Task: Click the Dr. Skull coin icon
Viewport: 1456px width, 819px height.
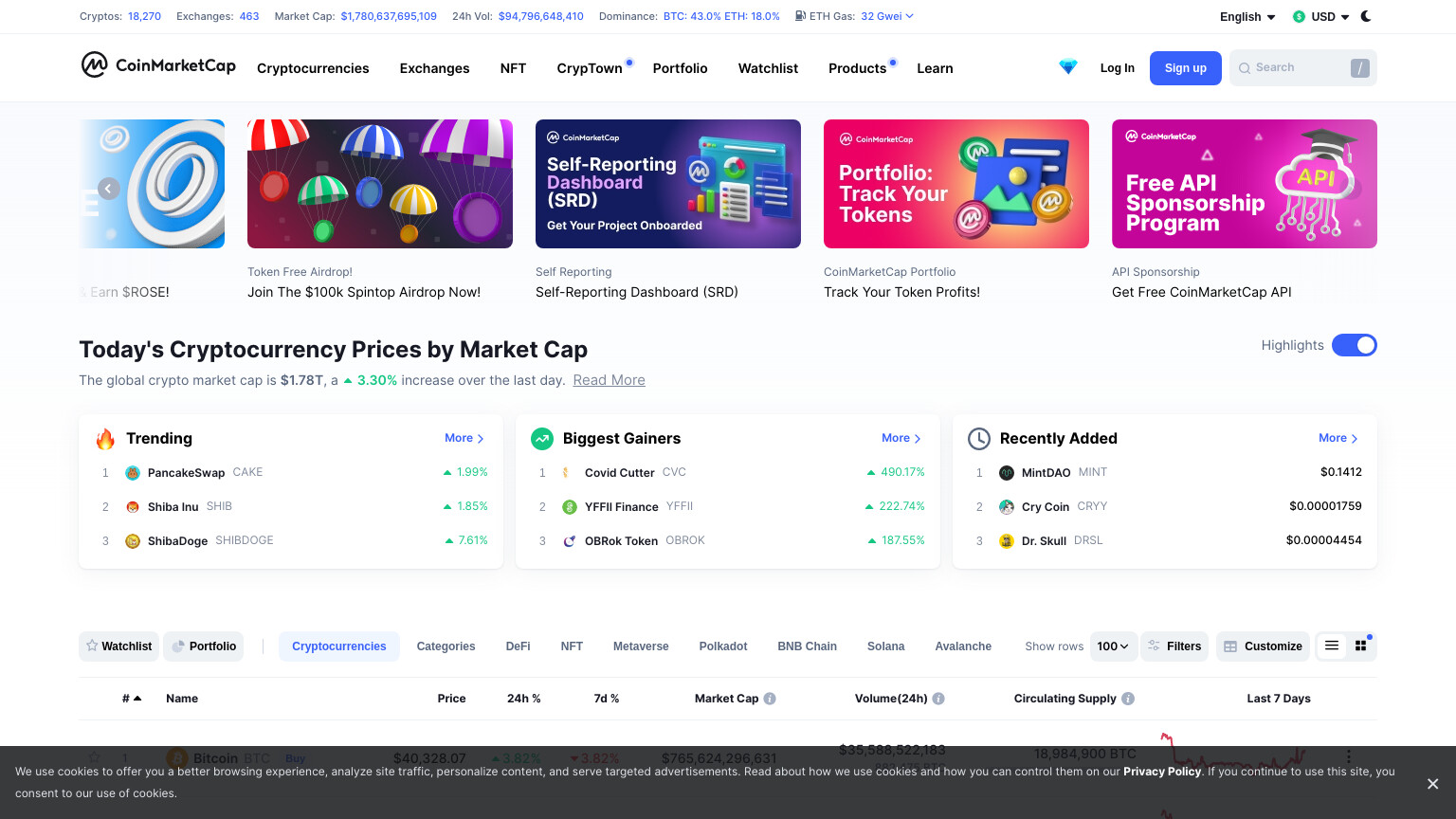Action: click(1007, 541)
